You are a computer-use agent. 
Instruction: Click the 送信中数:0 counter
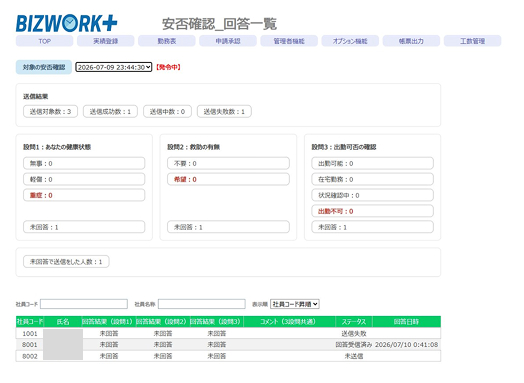click(167, 112)
